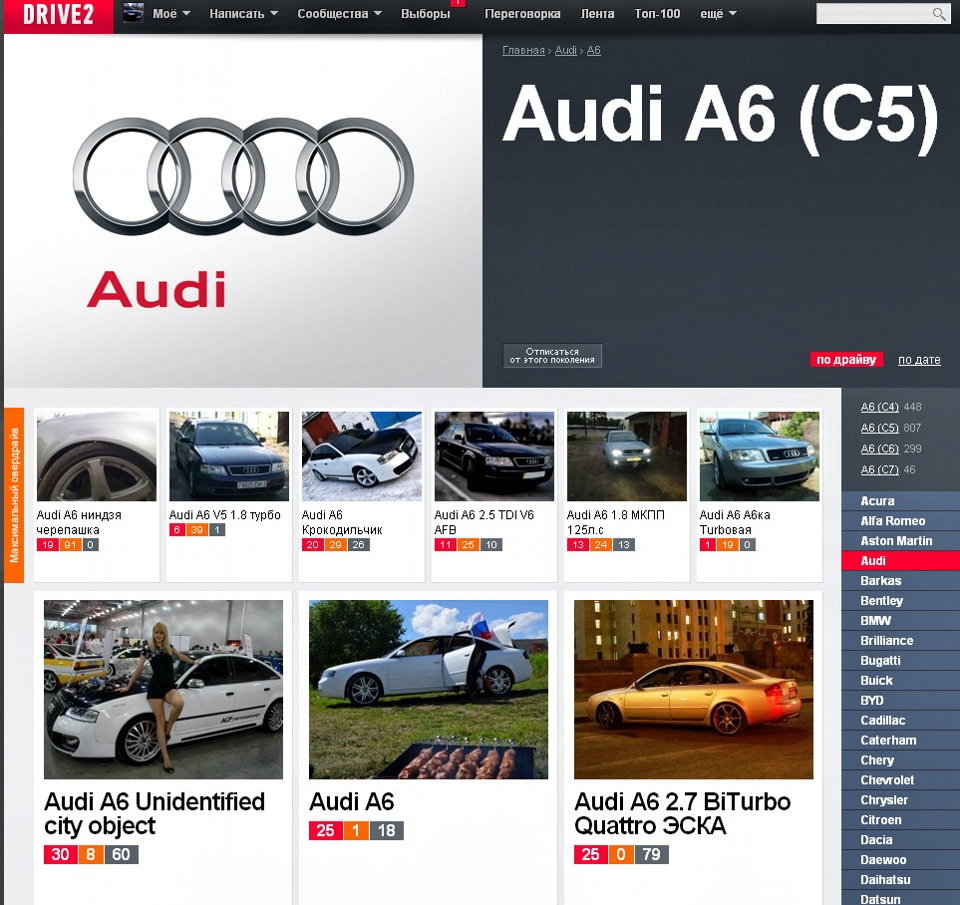
Task: Click orange 8 counter under Unidentified city object
Action: pos(91,854)
